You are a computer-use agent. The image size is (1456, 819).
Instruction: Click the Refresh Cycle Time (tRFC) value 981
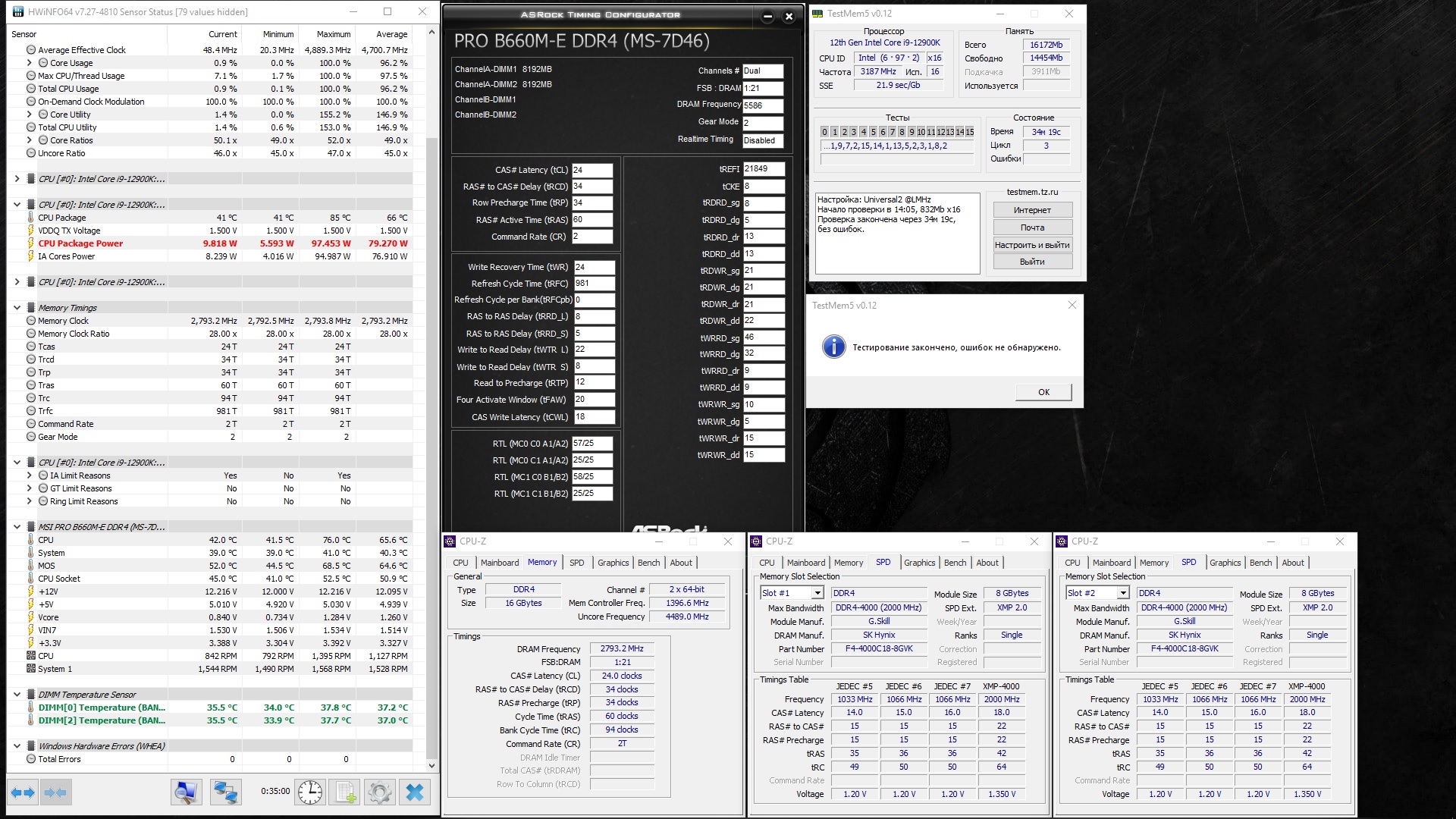[594, 284]
